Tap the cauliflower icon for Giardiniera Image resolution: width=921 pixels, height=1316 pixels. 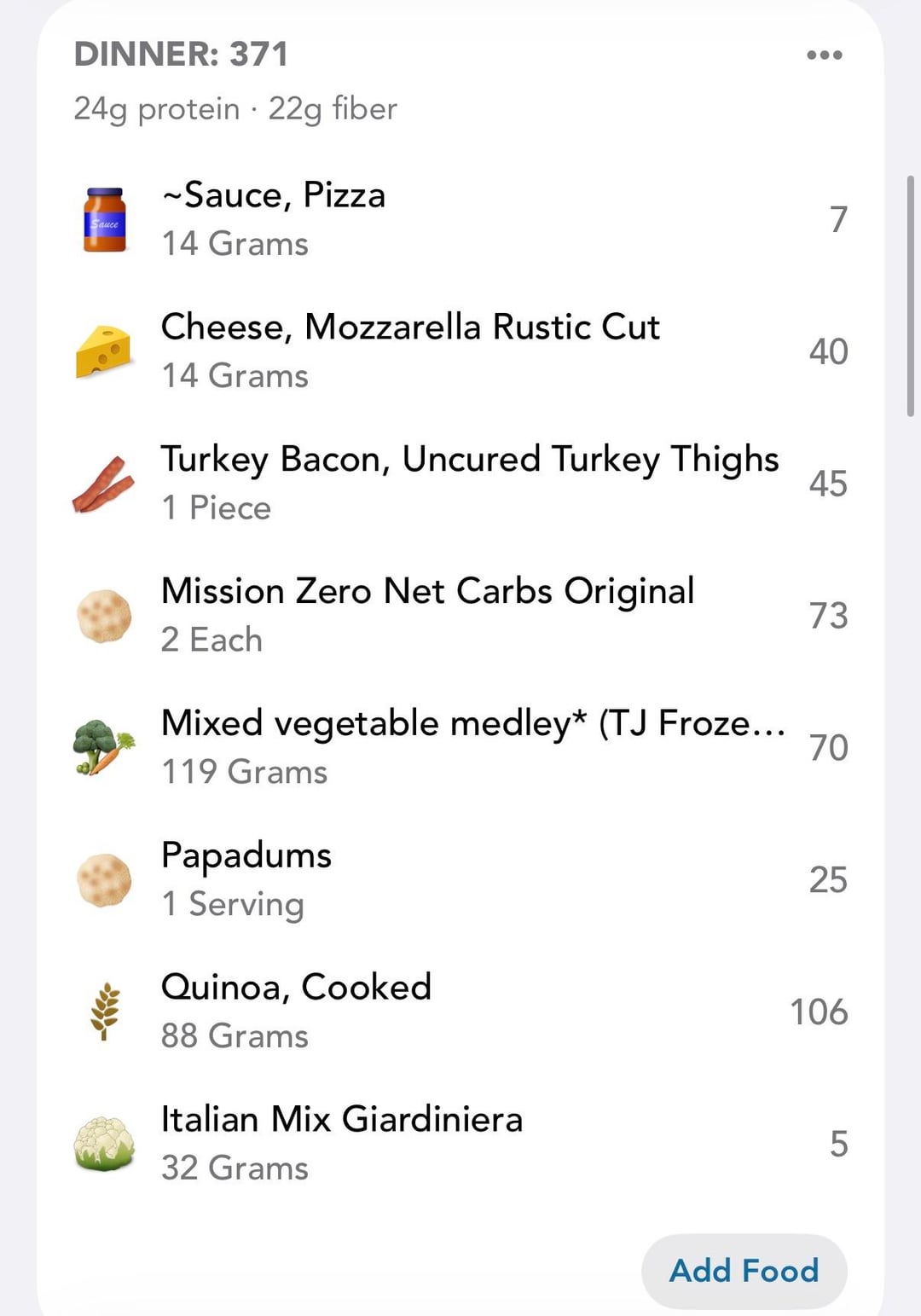[x=104, y=1144]
